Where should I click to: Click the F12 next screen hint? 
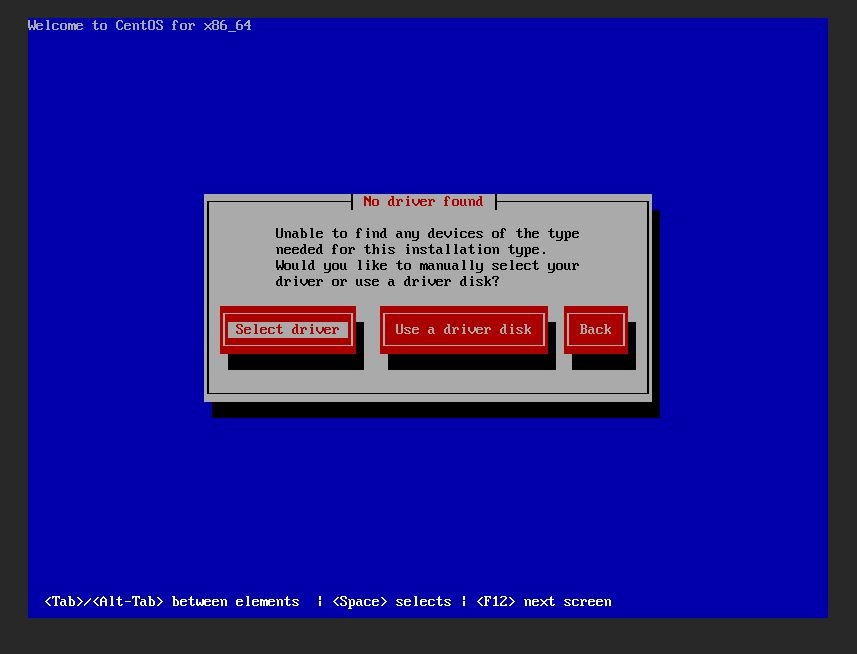point(544,602)
